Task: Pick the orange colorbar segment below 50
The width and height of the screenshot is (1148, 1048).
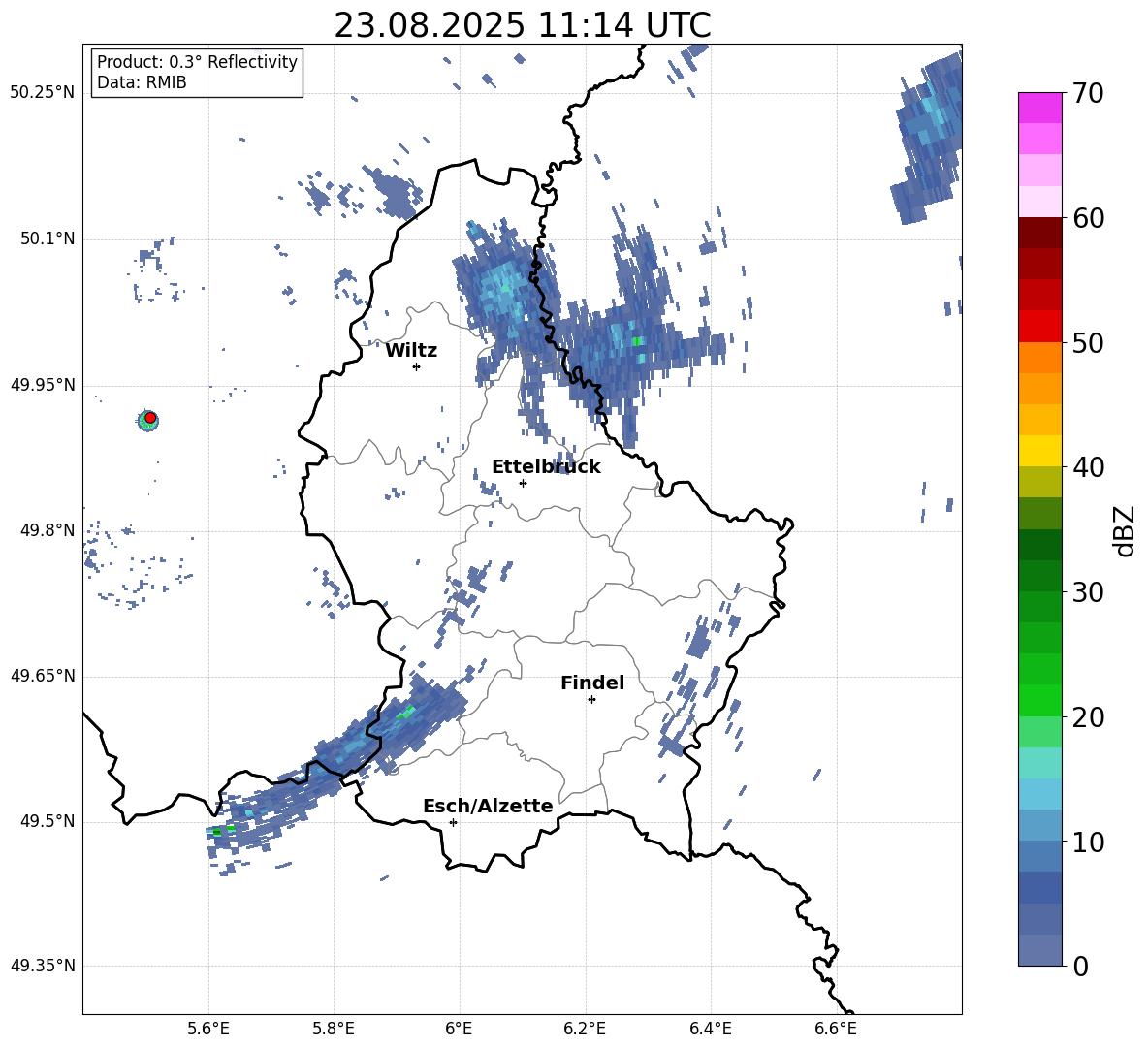Action: [1040, 358]
